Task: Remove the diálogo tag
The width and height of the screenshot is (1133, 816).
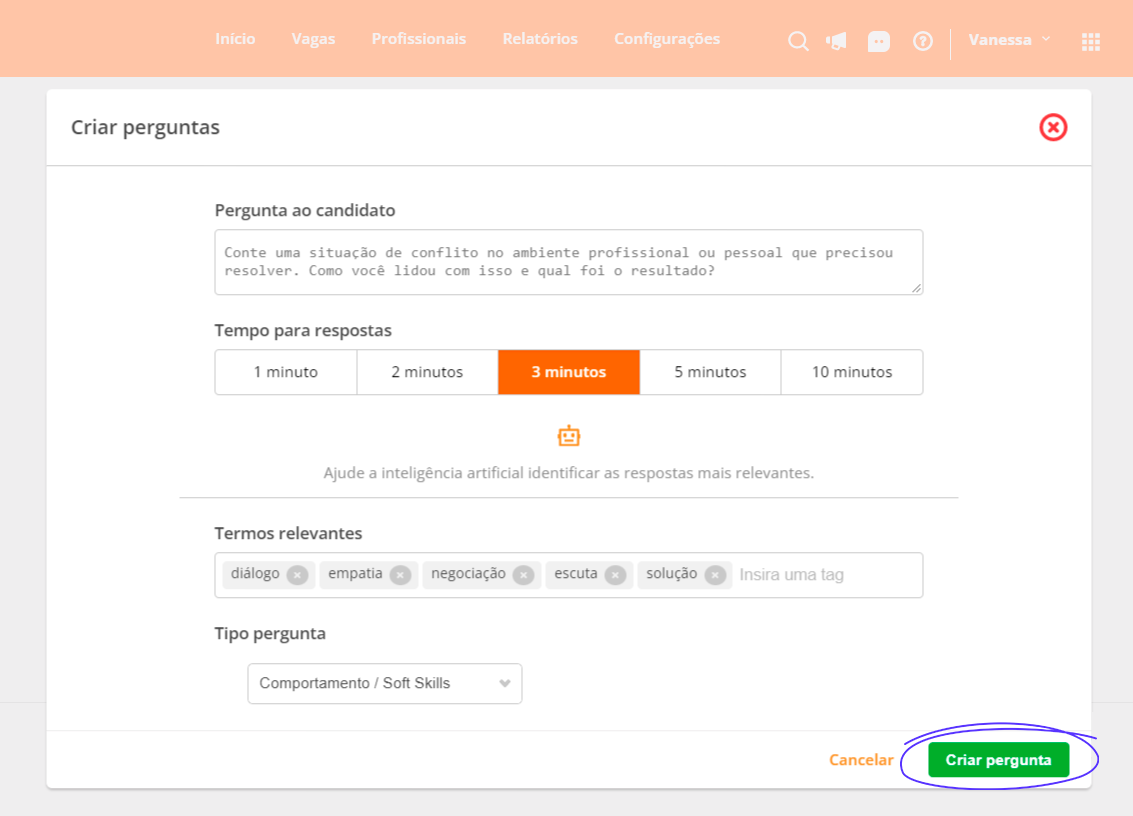Action: tap(297, 575)
